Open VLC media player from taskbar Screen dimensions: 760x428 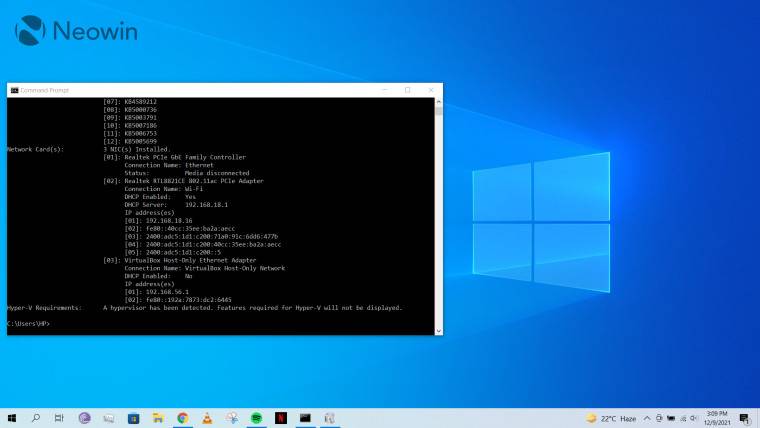coord(207,418)
